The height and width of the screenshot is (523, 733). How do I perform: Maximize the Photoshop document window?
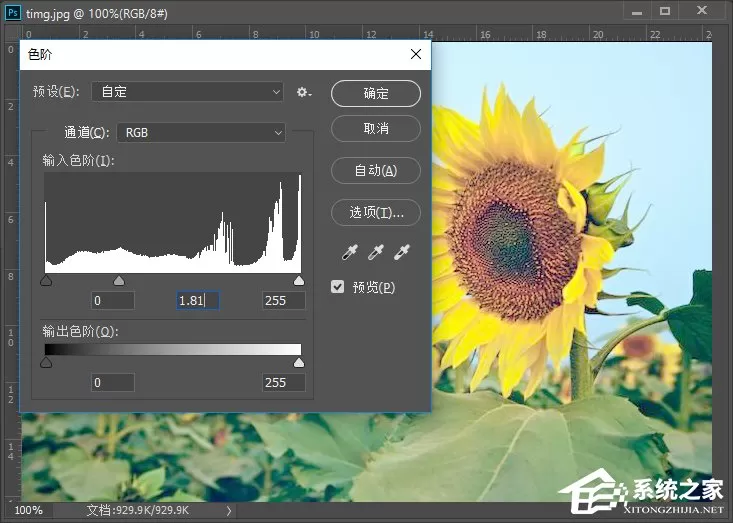click(665, 11)
